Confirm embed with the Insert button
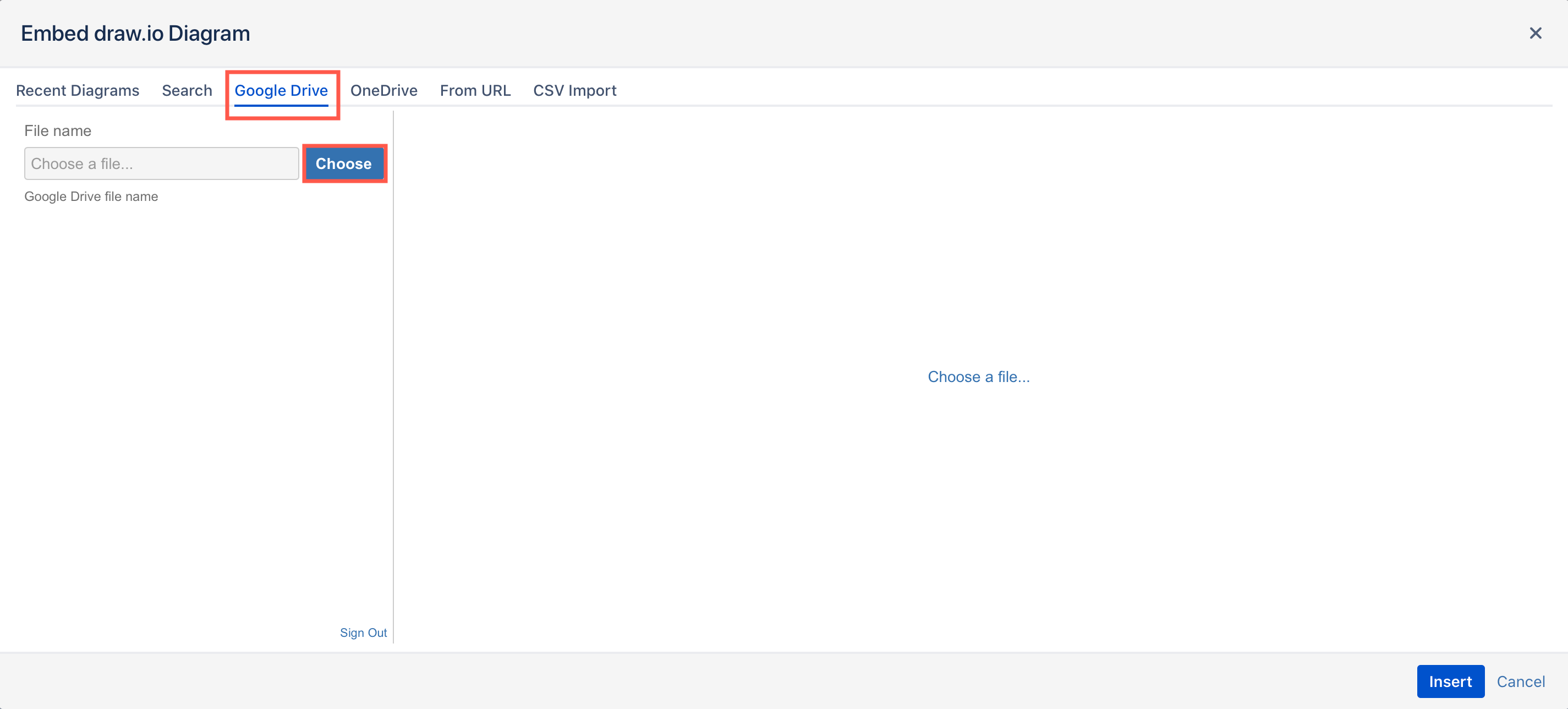This screenshot has height=709, width=1568. coord(1450,681)
